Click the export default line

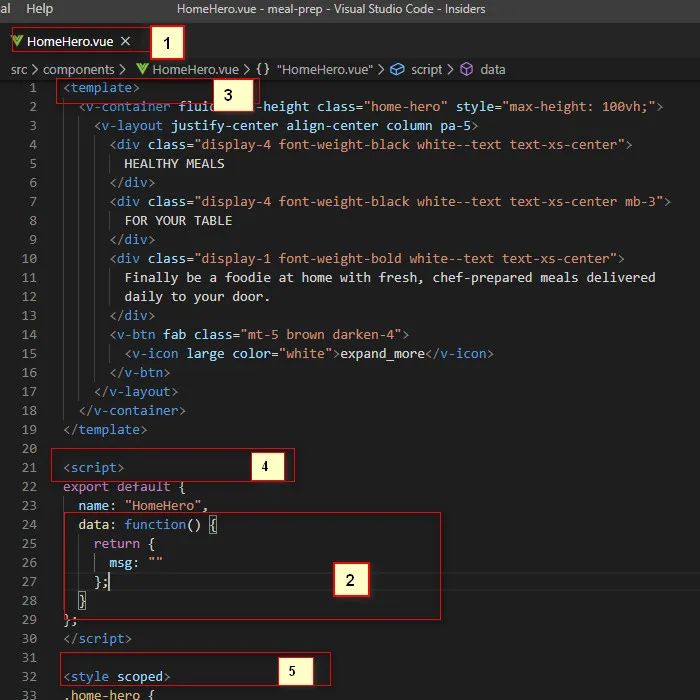tap(124, 487)
